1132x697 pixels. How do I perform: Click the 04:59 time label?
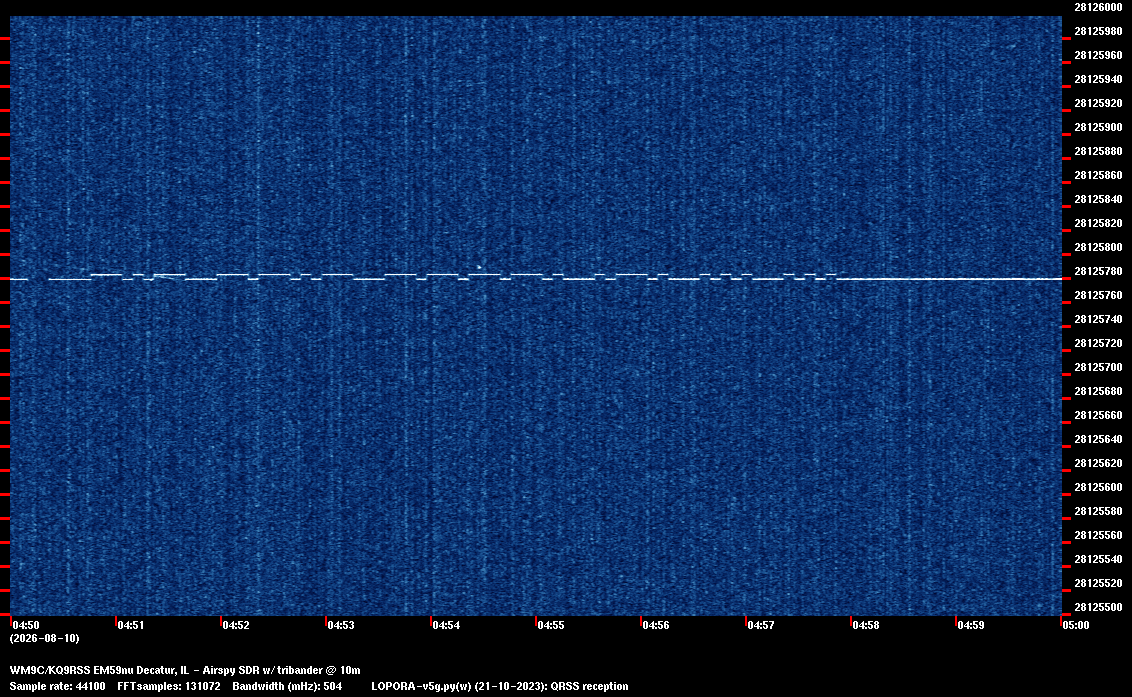pos(971,625)
